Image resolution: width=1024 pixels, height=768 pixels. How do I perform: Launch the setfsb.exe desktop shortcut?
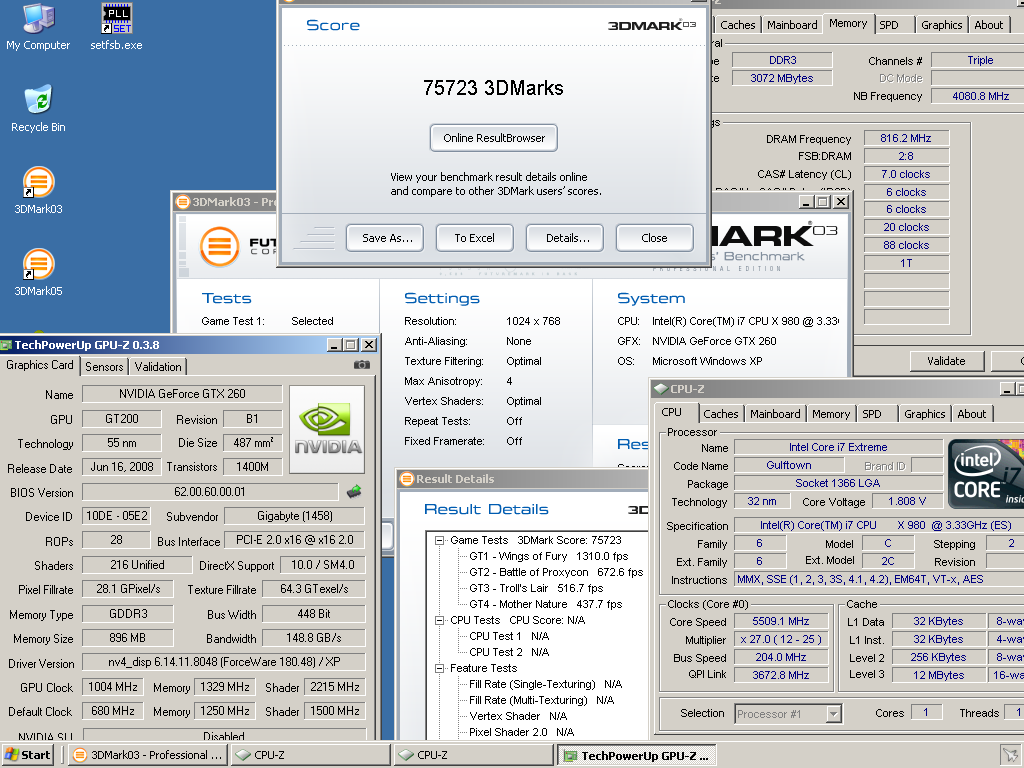click(x=116, y=27)
